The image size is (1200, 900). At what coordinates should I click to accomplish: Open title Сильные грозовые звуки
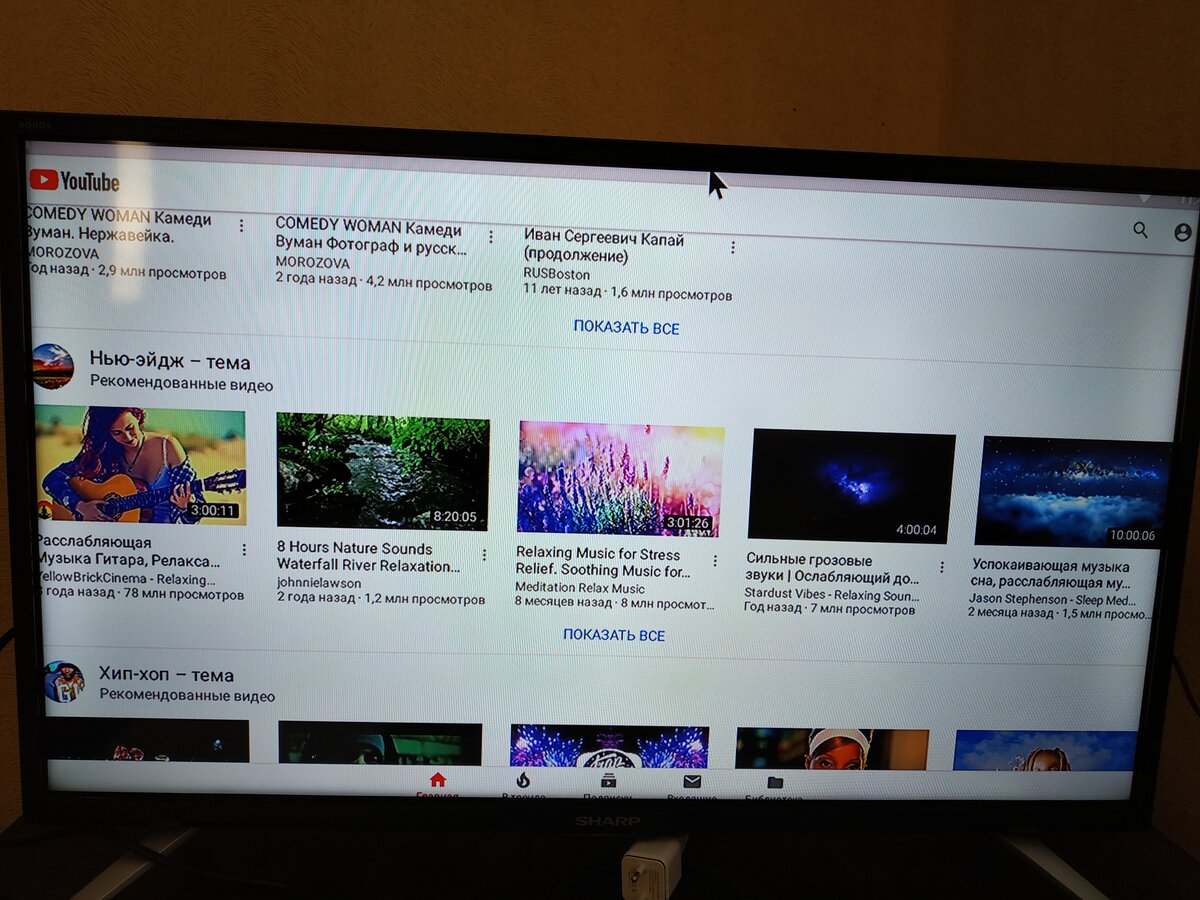[833, 569]
